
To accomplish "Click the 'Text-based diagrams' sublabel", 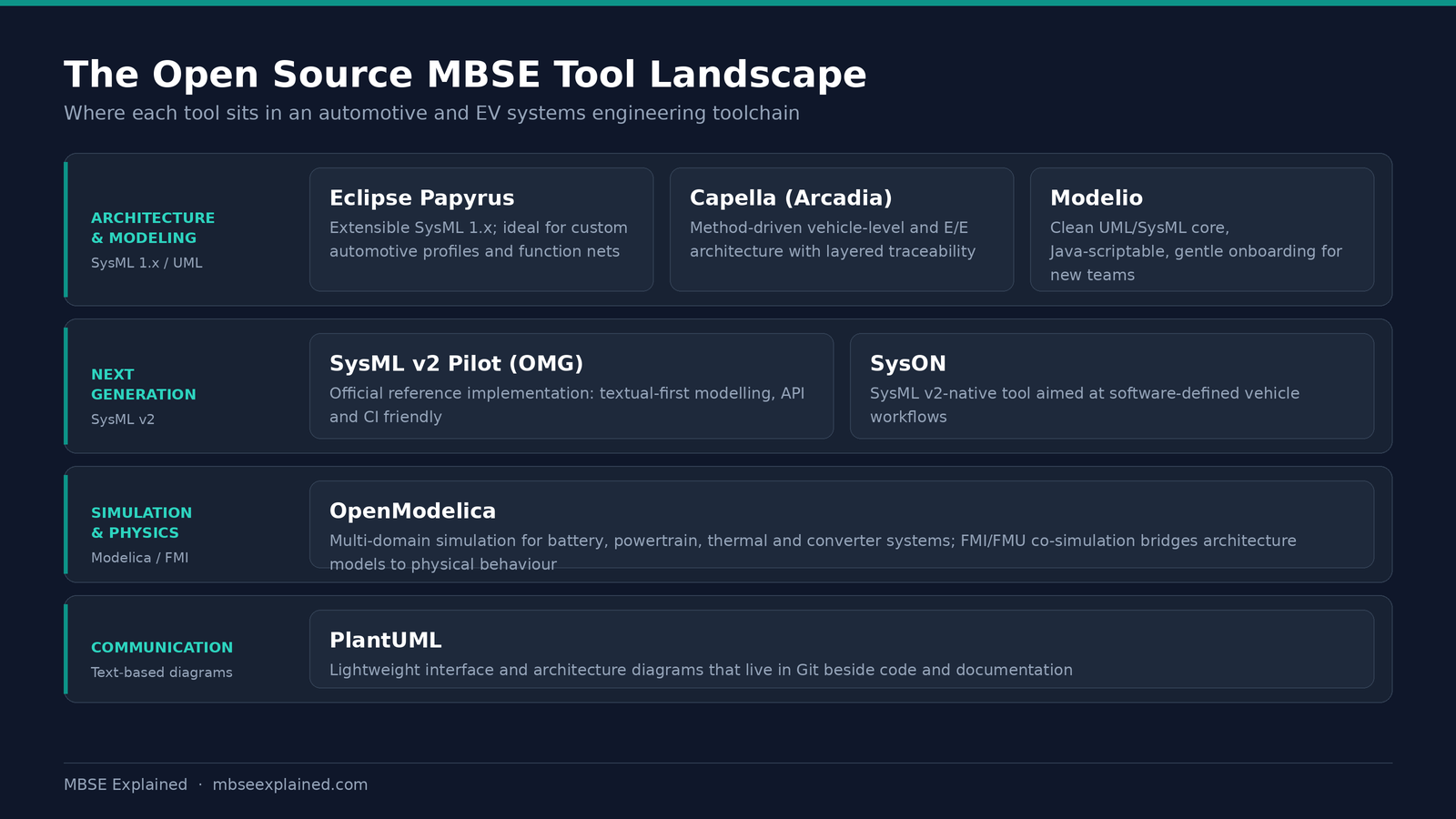I will click(162, 672).
